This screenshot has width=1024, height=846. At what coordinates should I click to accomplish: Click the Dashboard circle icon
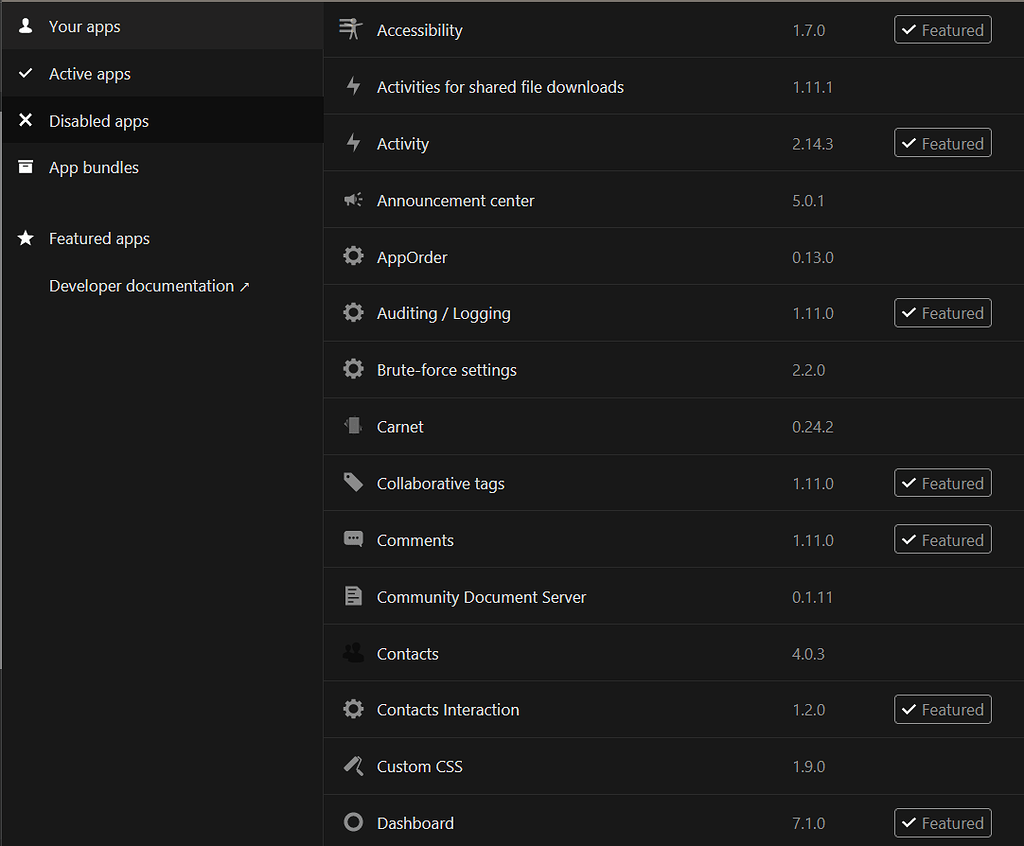353,823
